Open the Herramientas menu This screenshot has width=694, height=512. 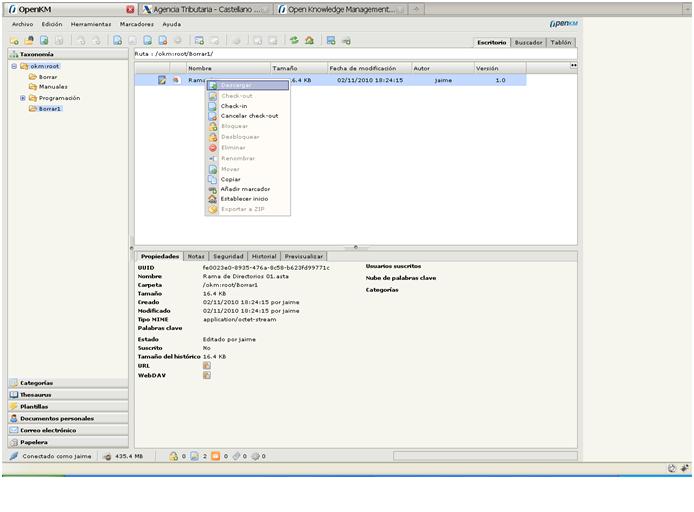point(91,24)
